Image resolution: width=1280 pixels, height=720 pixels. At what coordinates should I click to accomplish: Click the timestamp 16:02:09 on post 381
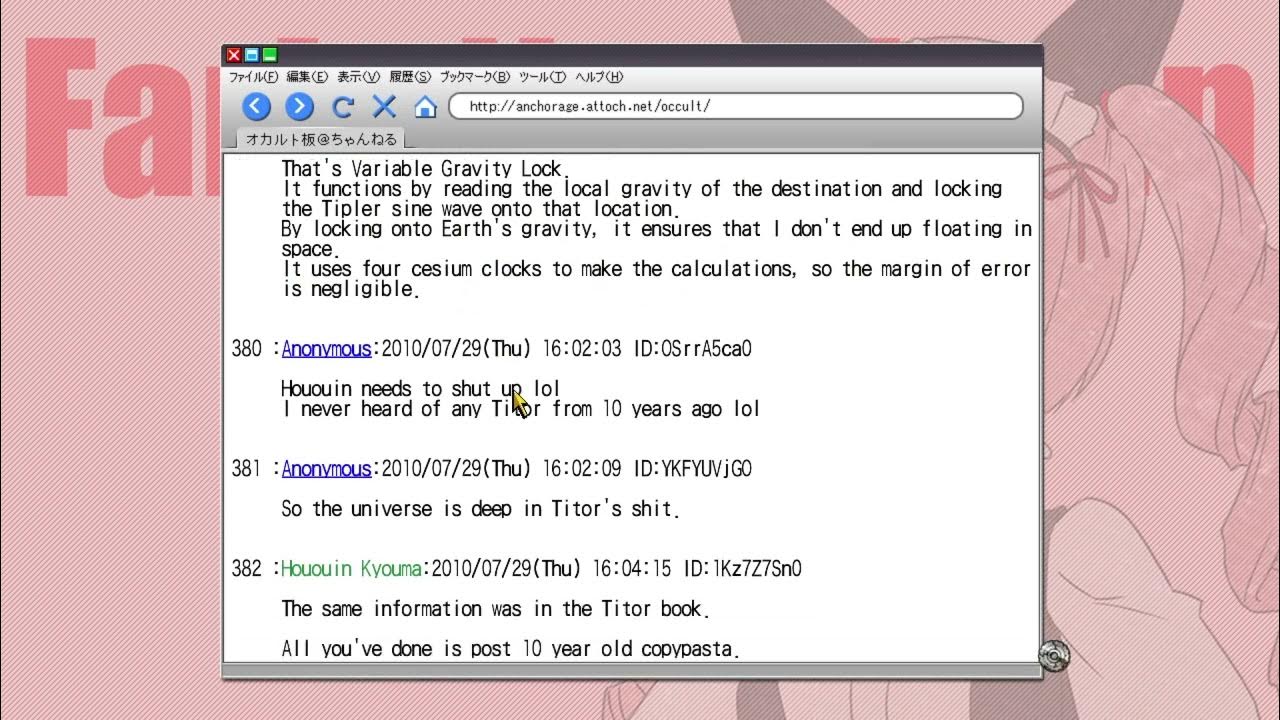582,469
